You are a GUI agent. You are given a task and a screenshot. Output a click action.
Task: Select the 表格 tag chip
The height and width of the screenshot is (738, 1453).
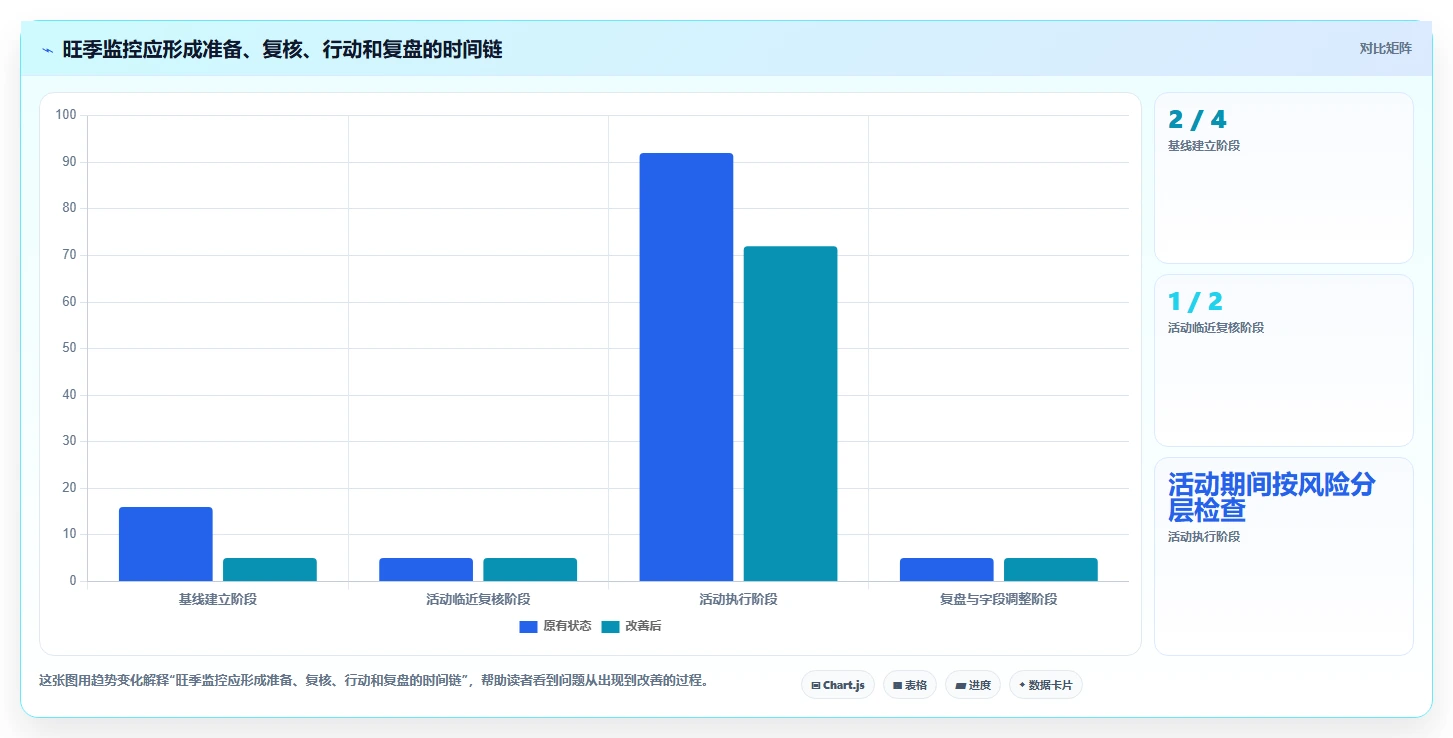(x=909, y=685)
